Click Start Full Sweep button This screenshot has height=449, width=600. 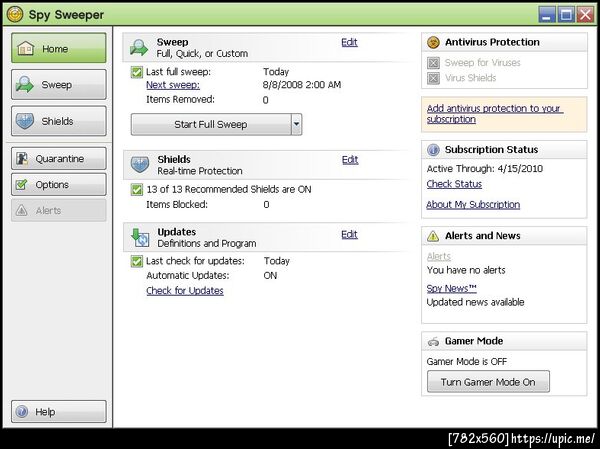pos(211,124)
